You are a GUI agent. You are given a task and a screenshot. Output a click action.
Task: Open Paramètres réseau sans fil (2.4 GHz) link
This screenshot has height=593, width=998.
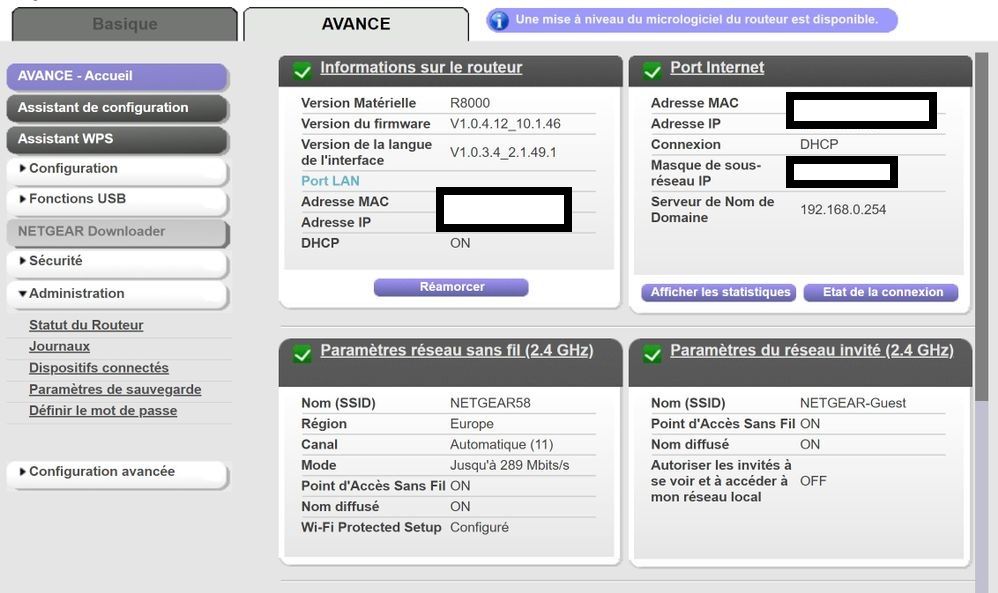(x=456, y=351)
